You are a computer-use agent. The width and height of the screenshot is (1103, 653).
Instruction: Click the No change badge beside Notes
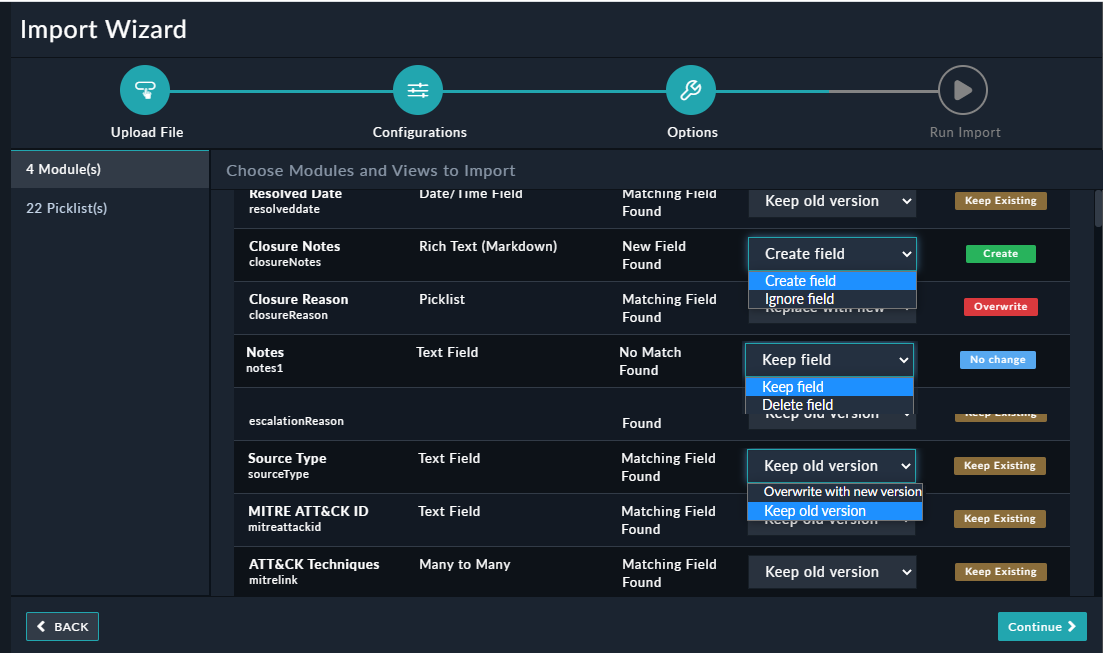(997, 359)
